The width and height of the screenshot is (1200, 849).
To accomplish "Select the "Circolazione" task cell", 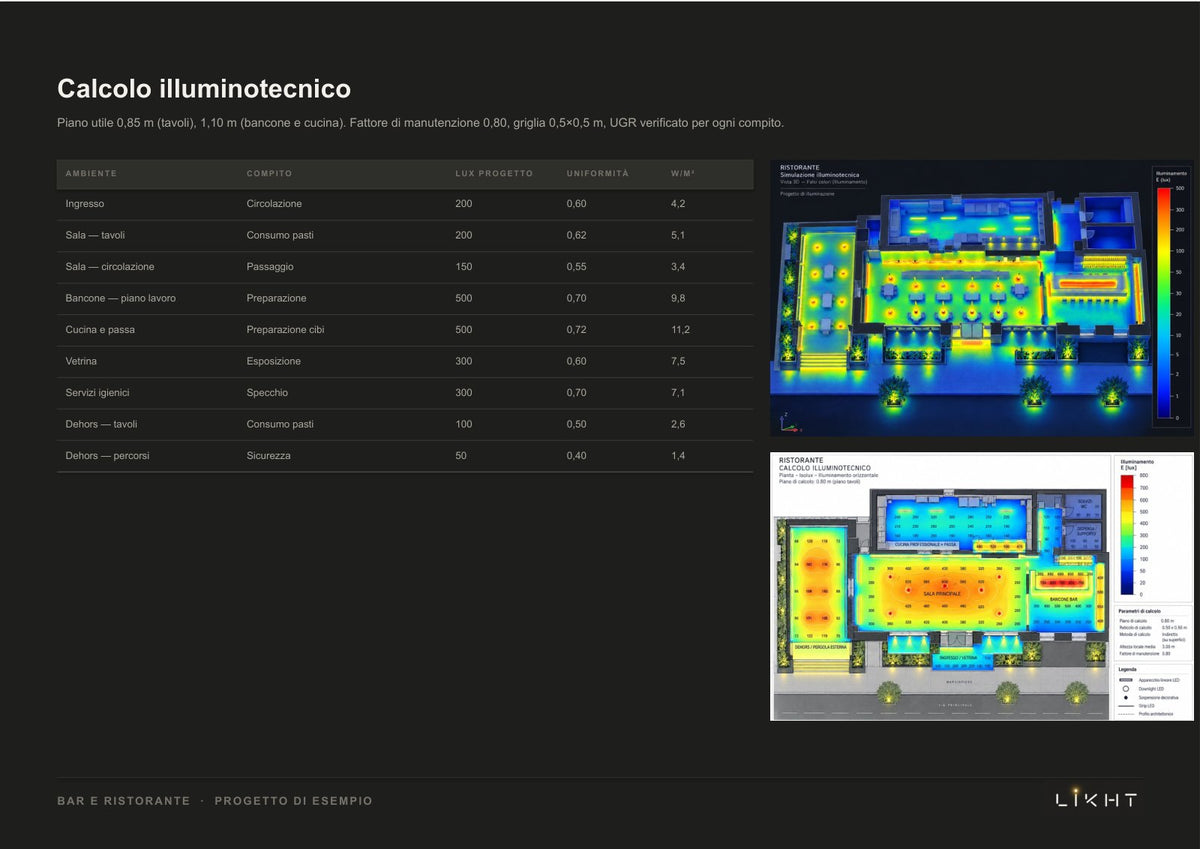I will [274, 204].
